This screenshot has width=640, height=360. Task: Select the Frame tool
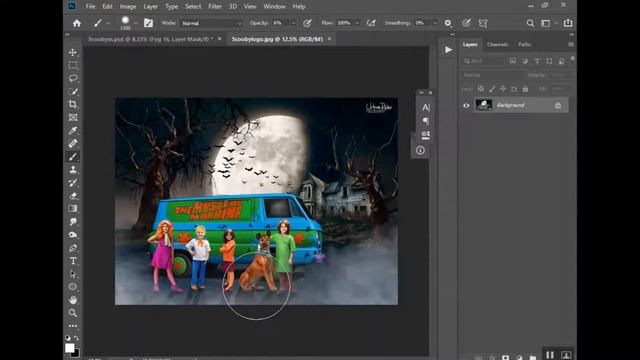pos(73,118)
